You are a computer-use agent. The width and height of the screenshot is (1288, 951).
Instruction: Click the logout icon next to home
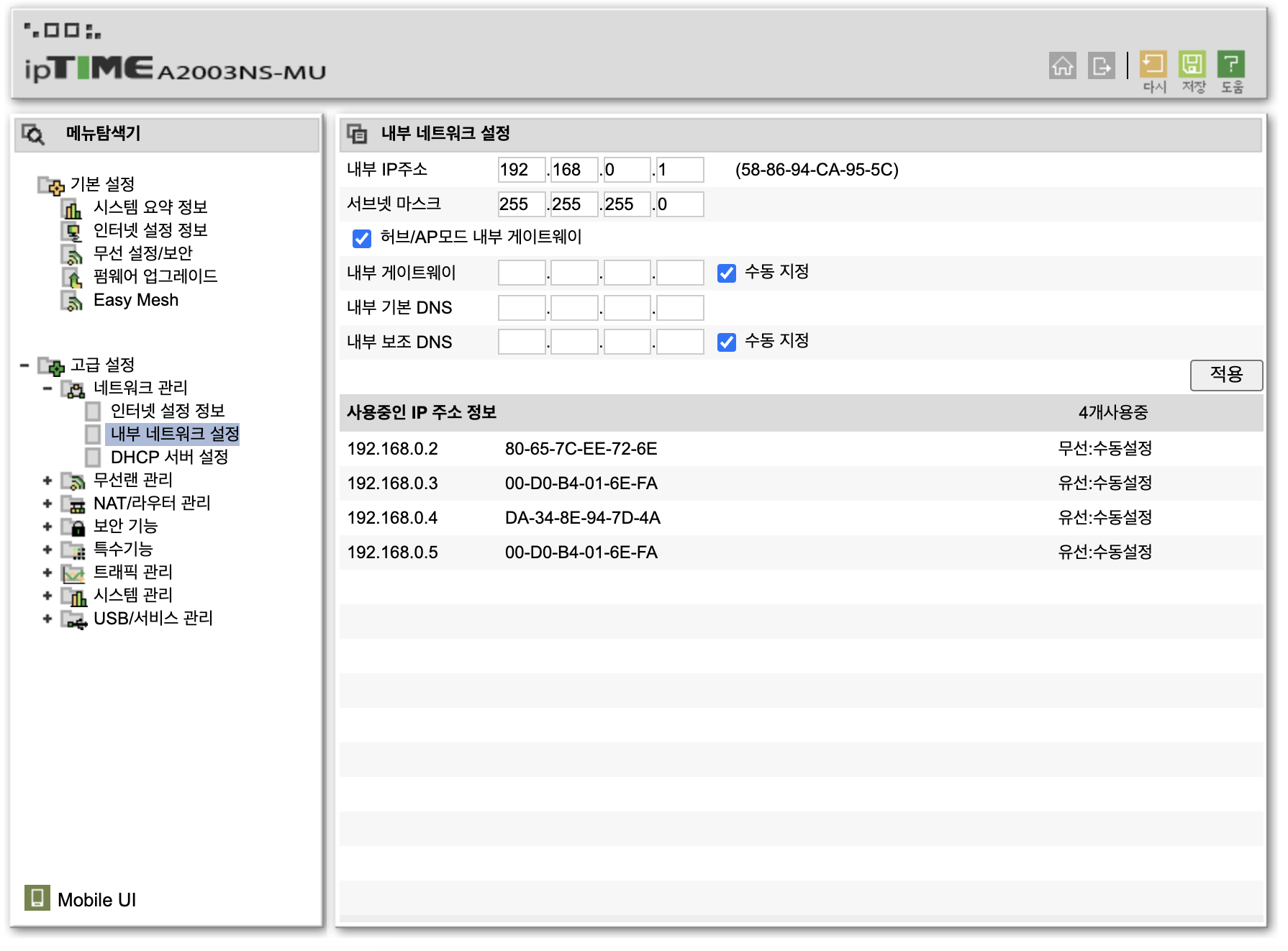(1102, 65)
